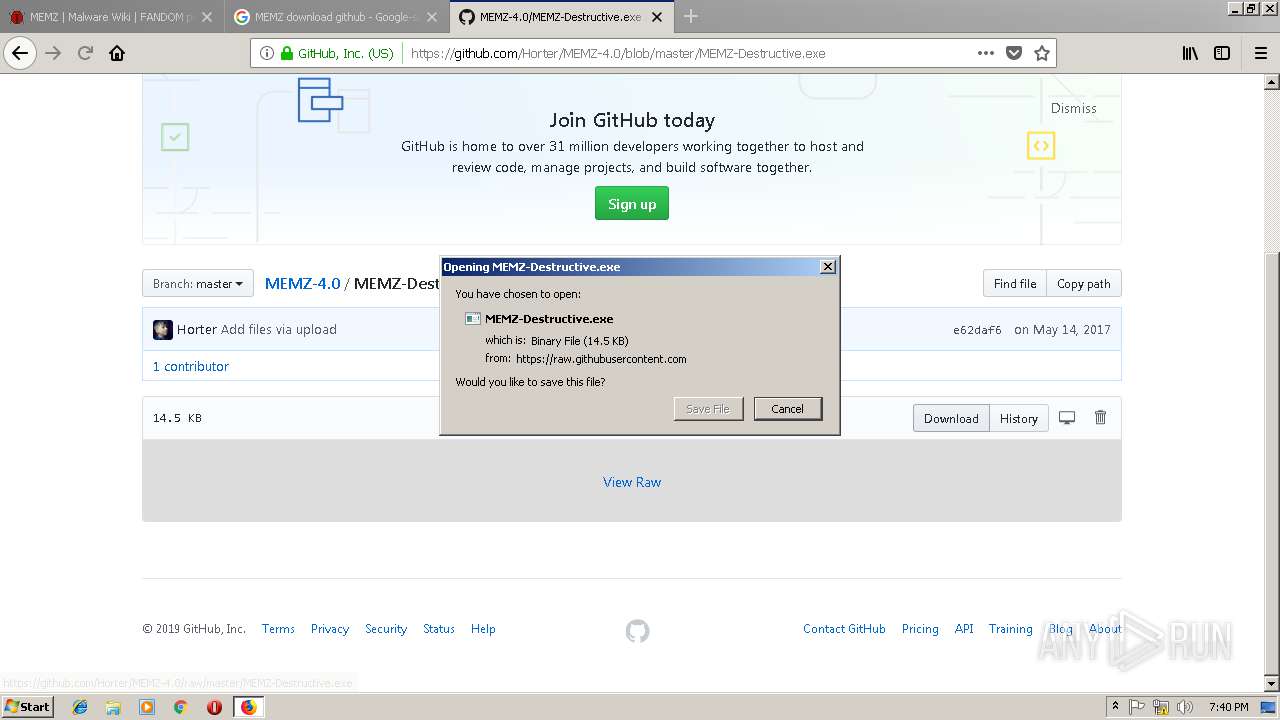Click the View Raw link
The image size is (1280, 720).
(632, 482)
